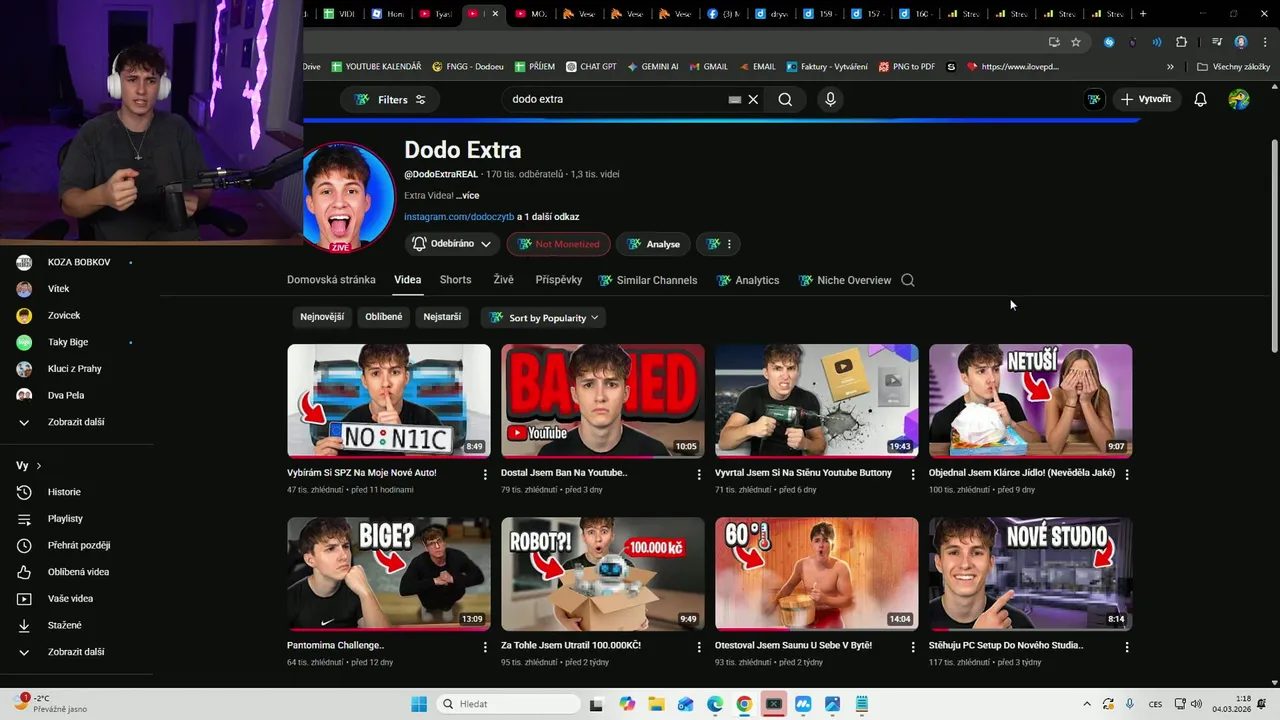Open the notifications bell
The width and height of the screenshot is (1280, 720).
pos(1200,99)
